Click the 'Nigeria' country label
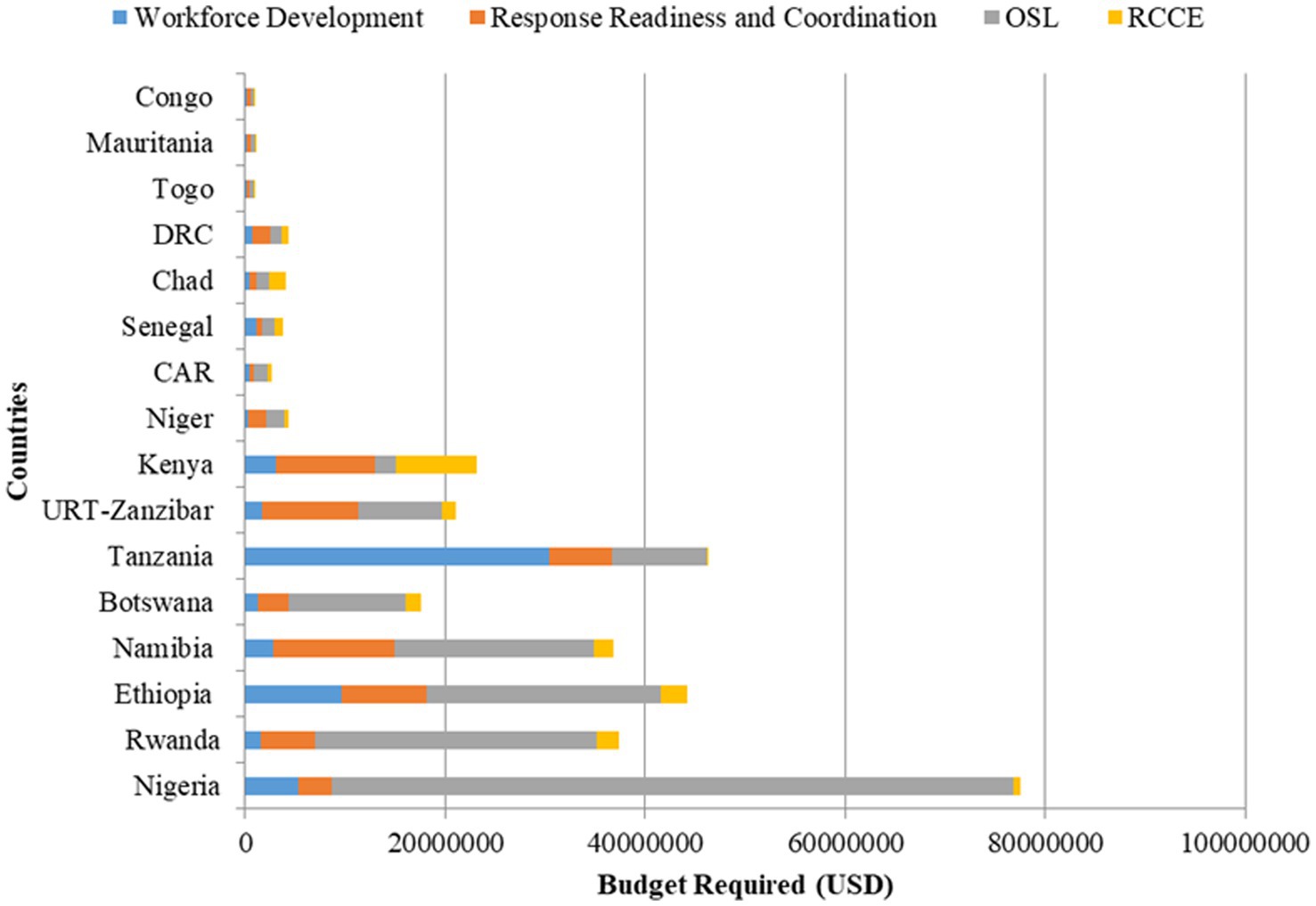This screenshot has width=1316, height=906. pyautogui.click(x=176, y=787)
